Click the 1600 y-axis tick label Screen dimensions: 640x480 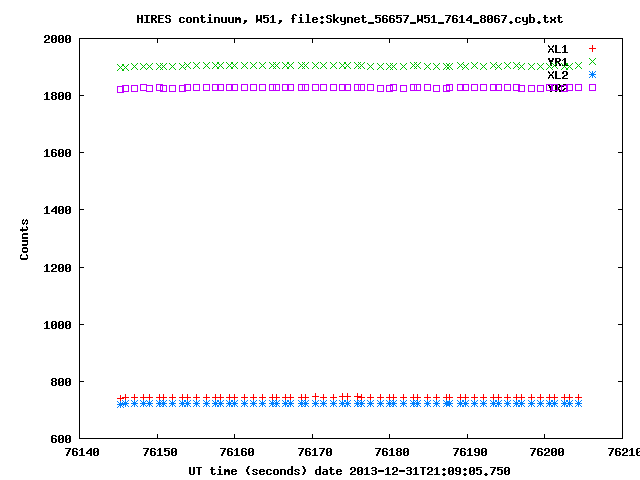pyautogui.click(x=58, y=153)
